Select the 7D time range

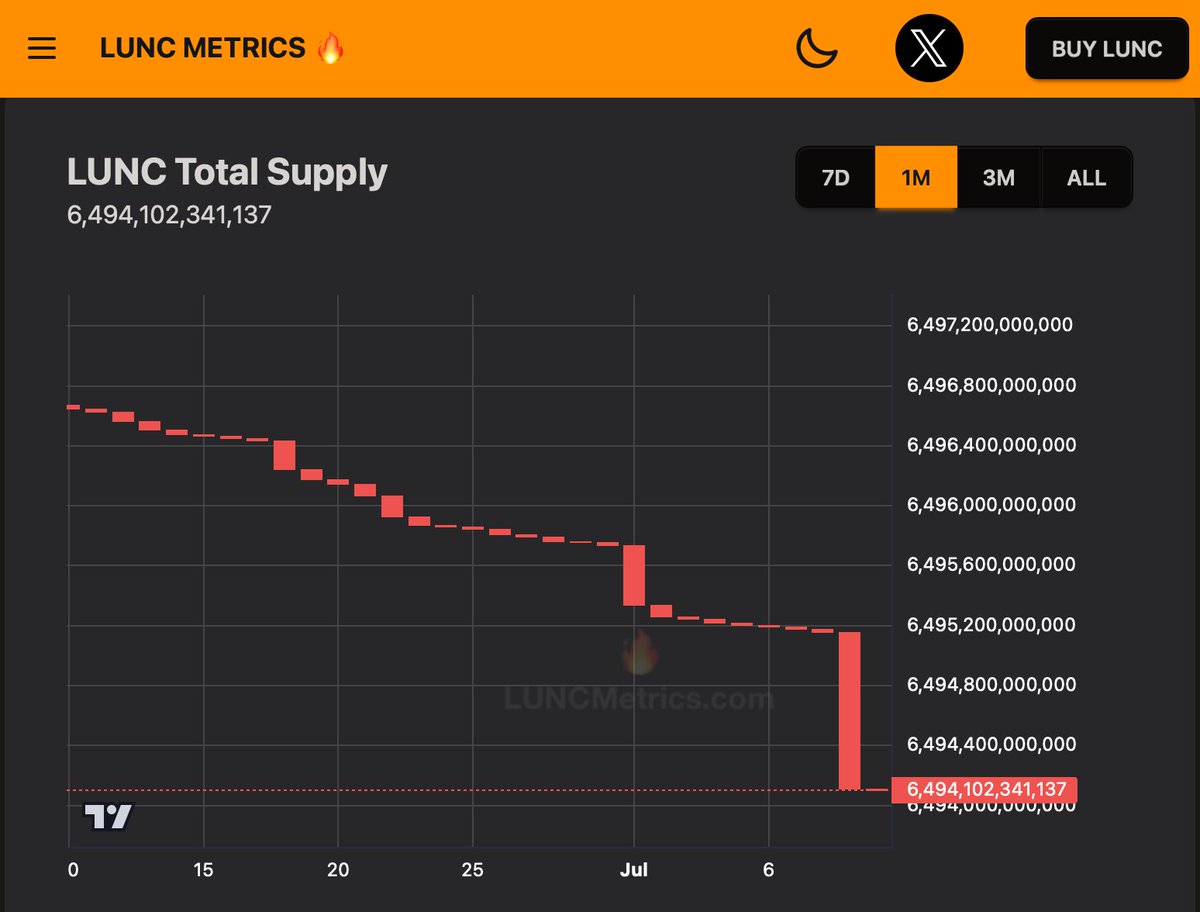pos(836,177)
